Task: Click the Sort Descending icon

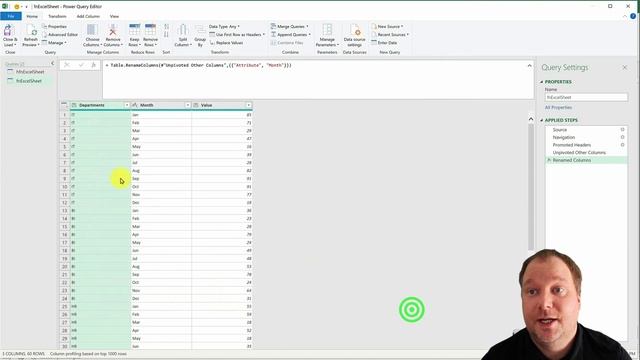Action: coord(167,35)
